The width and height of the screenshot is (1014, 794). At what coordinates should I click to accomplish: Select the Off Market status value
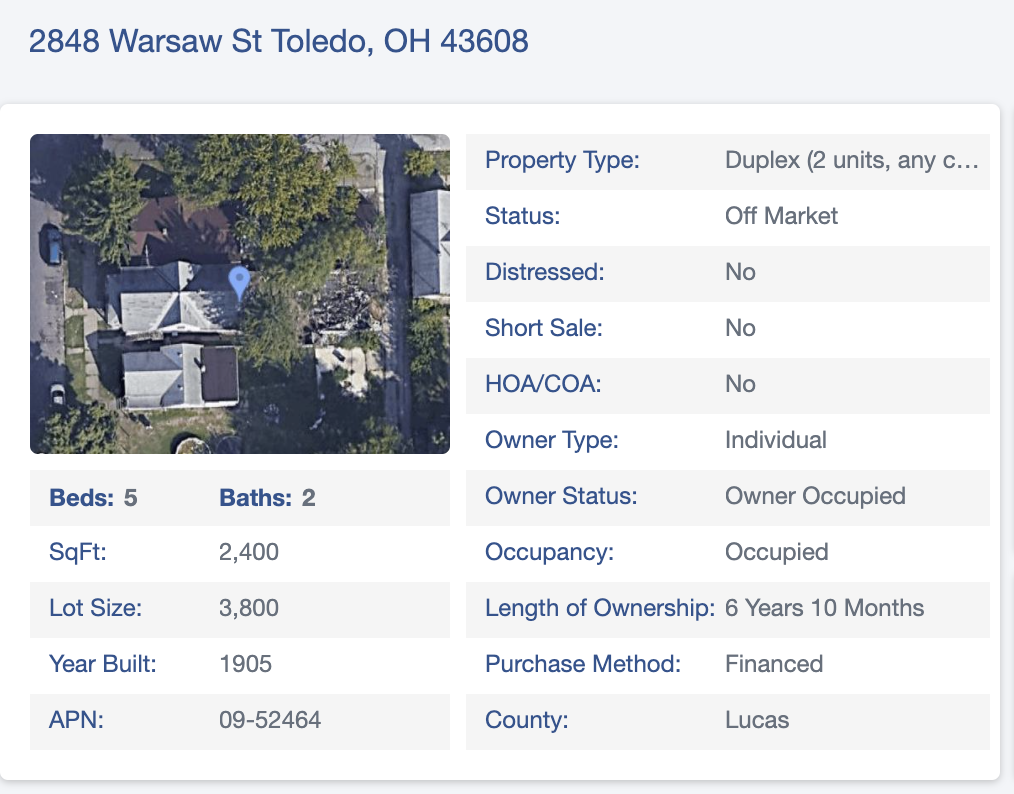(781, 216)
